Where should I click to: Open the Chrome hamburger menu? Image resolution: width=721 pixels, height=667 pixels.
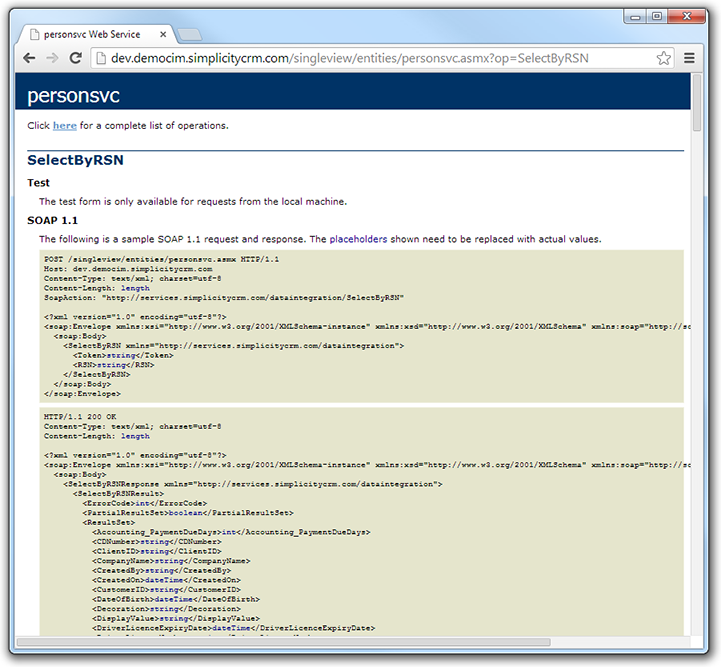689,58
